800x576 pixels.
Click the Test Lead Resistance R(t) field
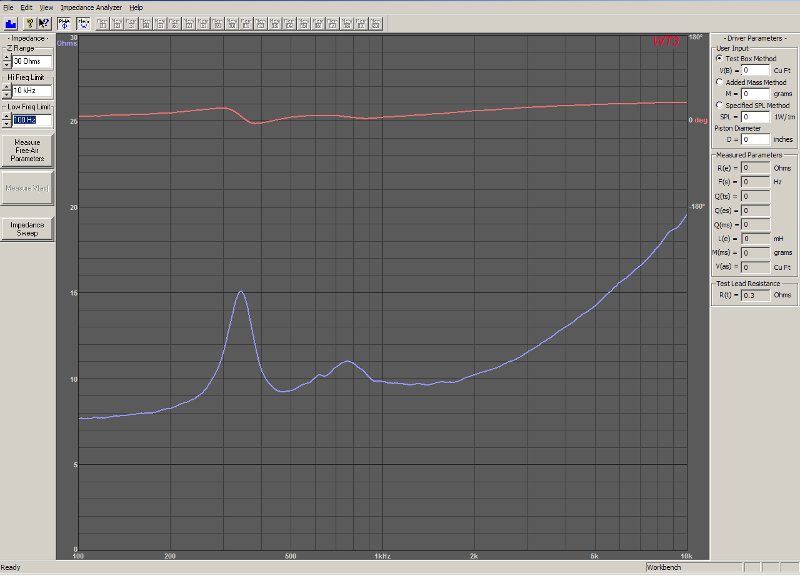755,295
